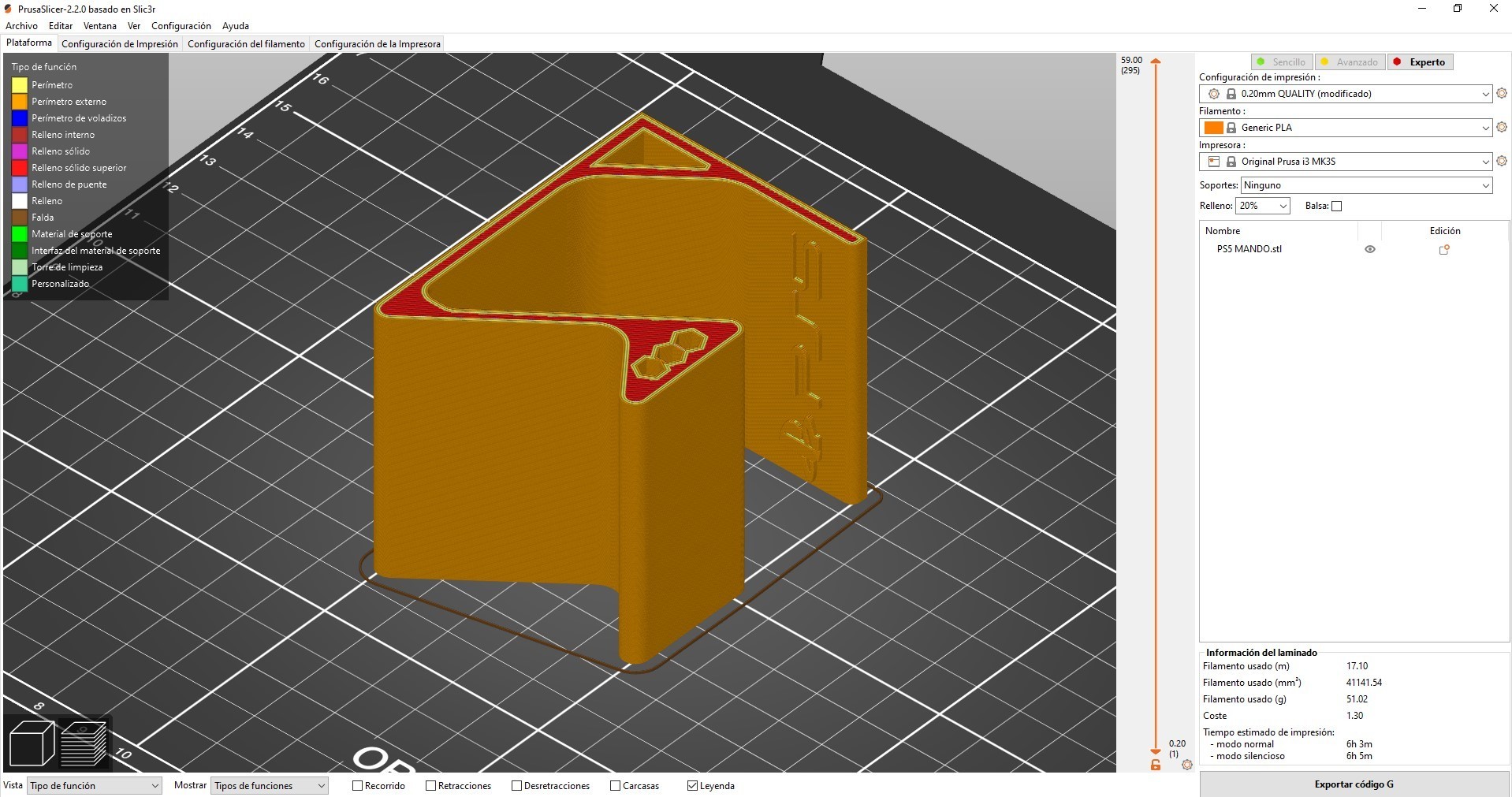Switch to Configuración de la Impresora tab
The width and height of the screenshot is (1512, 797).
click(378, 44)
